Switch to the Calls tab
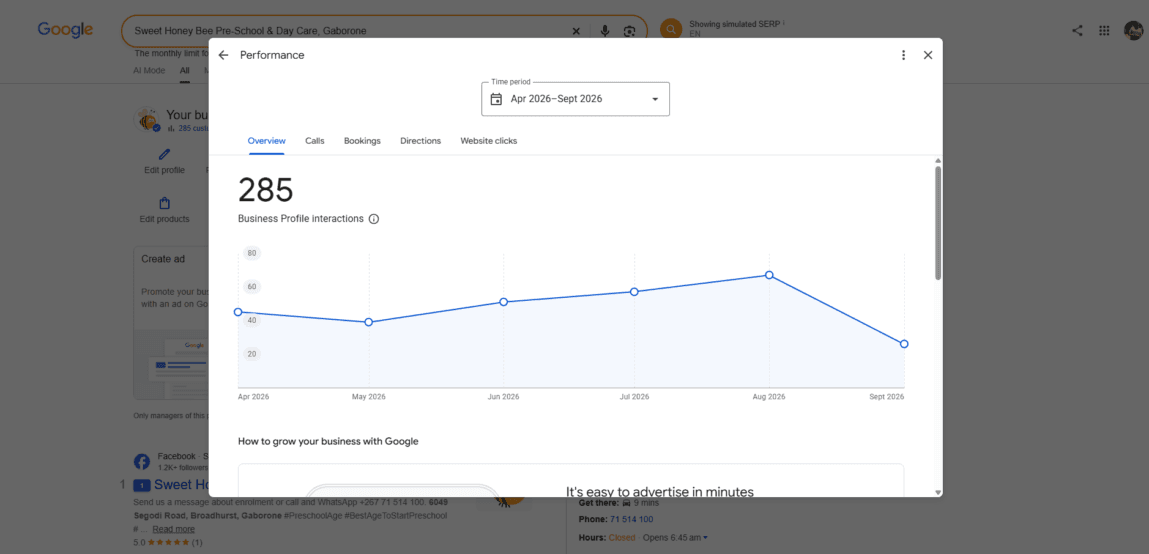Image resolution: width=1149 pixels, height=554 pixels. click(x=314, y=141)
